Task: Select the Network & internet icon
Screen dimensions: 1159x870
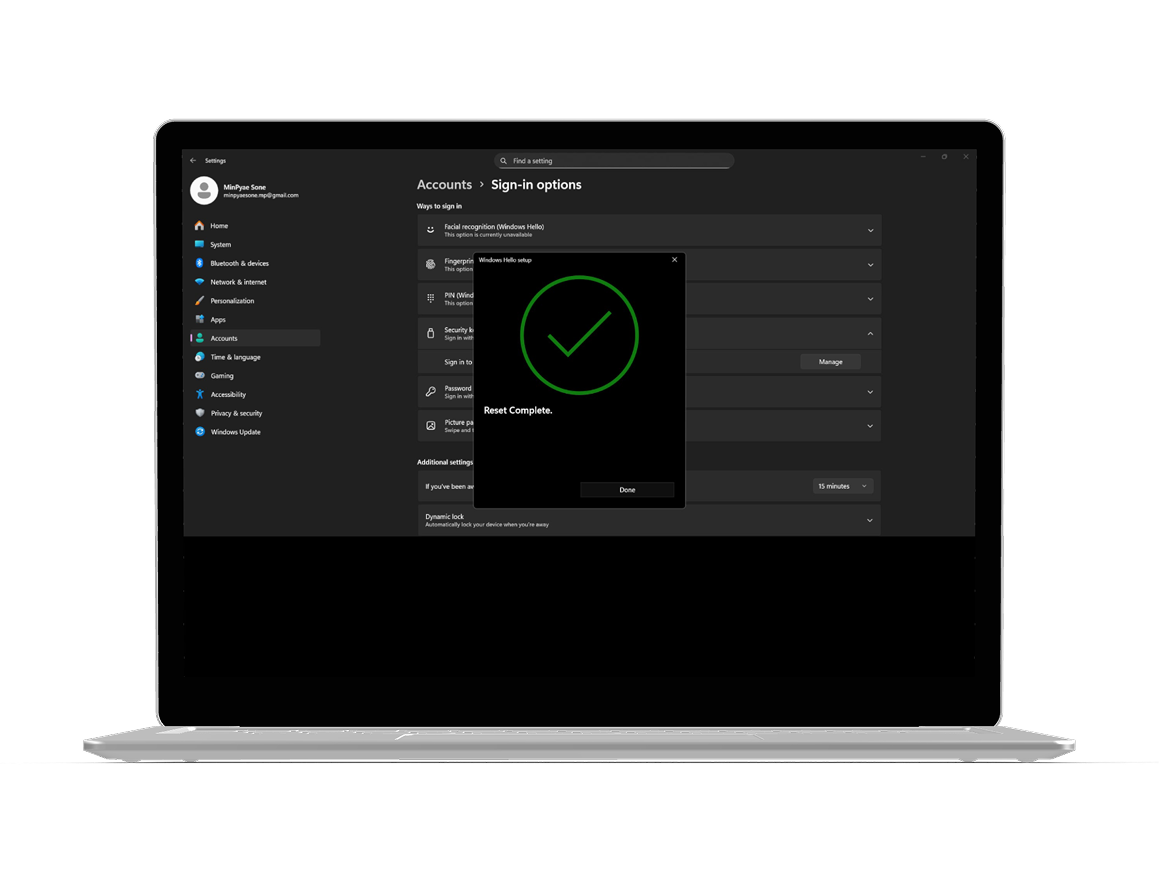Action: (200, 282)
